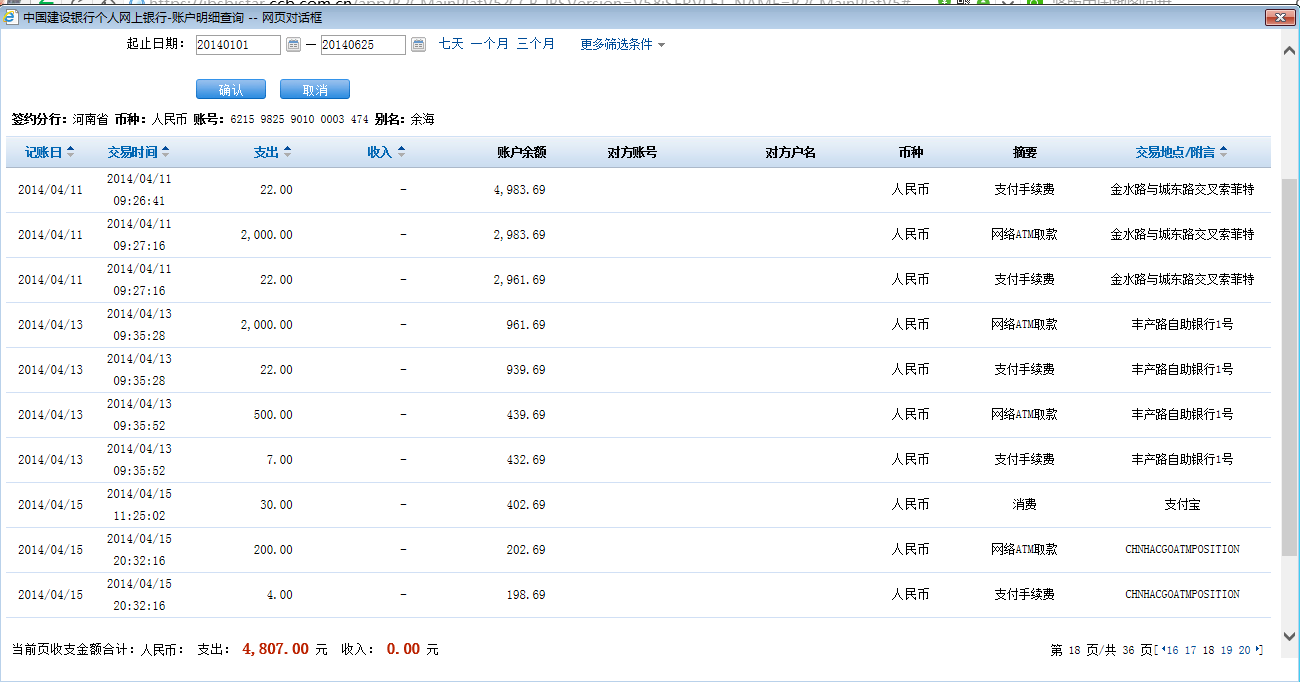Open the start date calendar picker
Screen dimensions: 1300x682
293,45
